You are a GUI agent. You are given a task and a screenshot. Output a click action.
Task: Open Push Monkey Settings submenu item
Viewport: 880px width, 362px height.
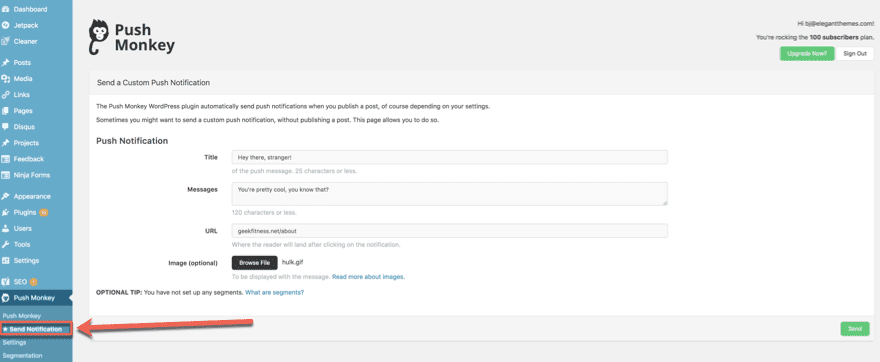15,342
